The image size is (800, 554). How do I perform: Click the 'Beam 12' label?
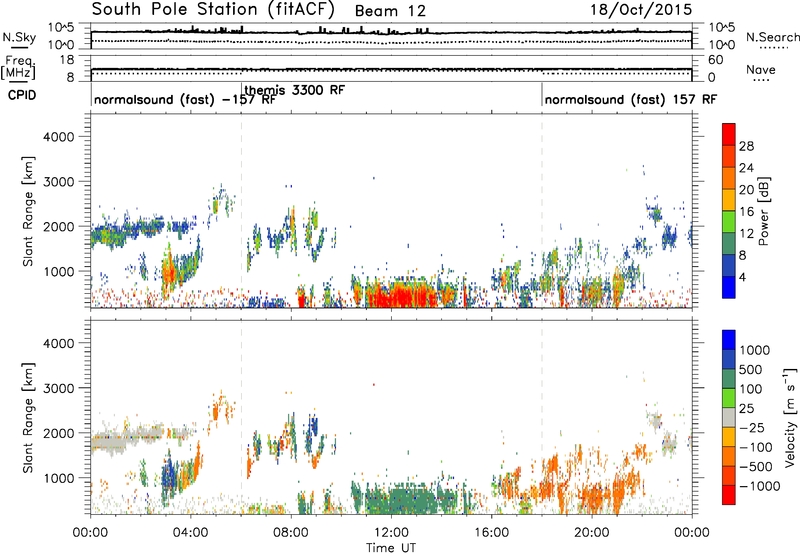click(390, 11)
